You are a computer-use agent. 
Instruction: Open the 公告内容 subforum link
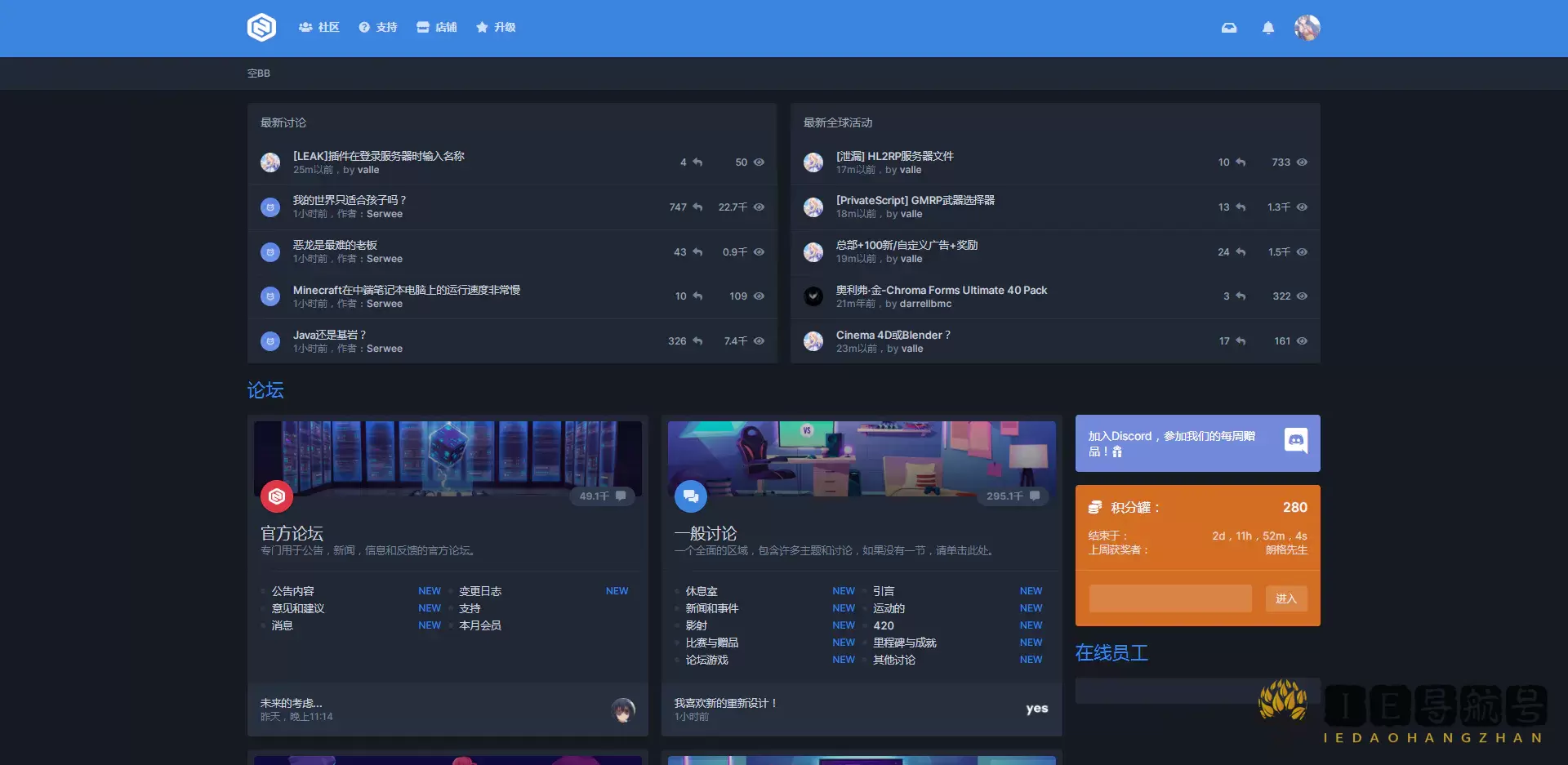tap(293, 591)
